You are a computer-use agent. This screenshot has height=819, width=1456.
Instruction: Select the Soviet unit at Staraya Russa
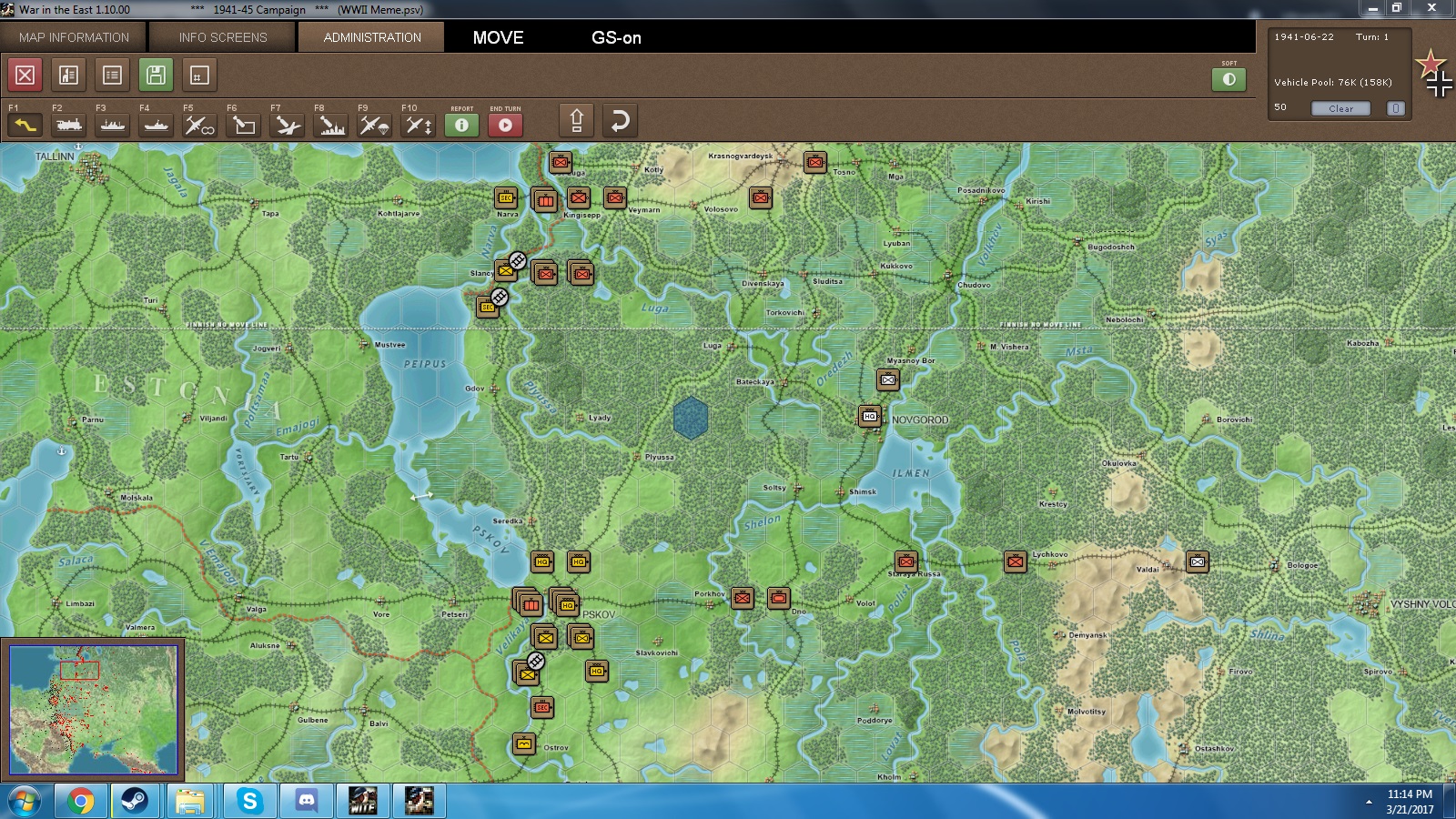tap(906, 561)
